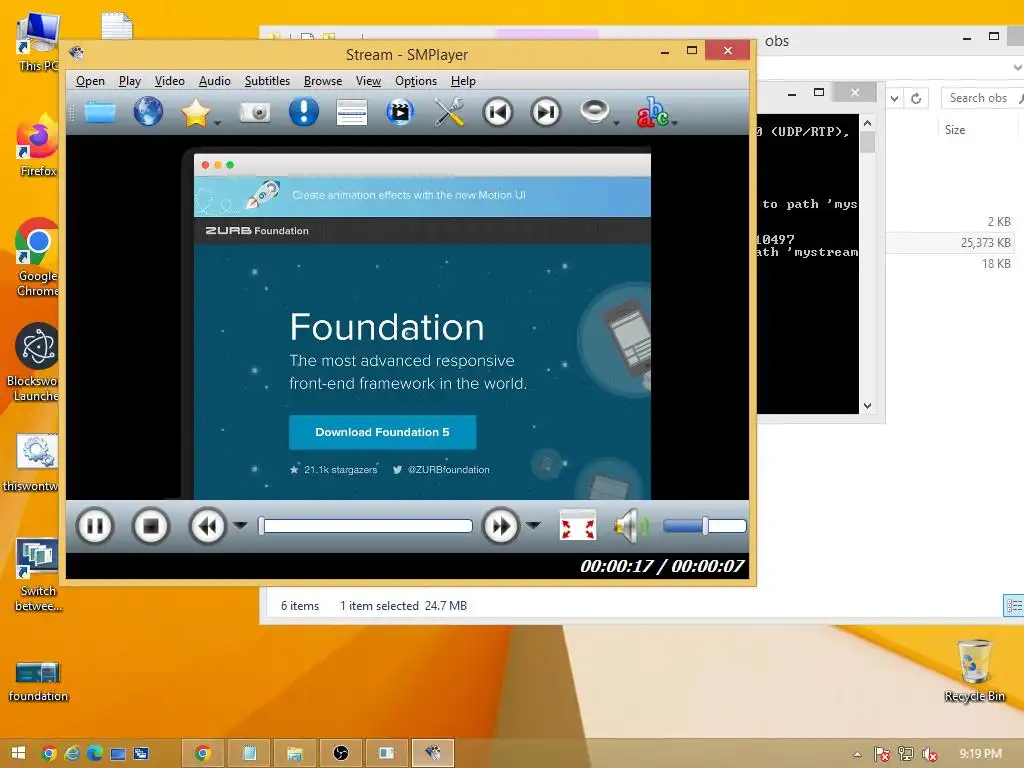The image size is (1024, 768).
Task: Open the Audio menu
Action: (214, 81)
